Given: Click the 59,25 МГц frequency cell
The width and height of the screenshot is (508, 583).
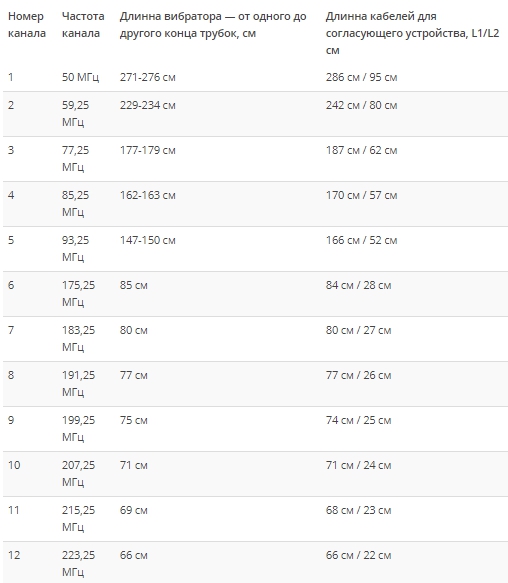Looking at the screenshot, I should click(x=75, y=113).
